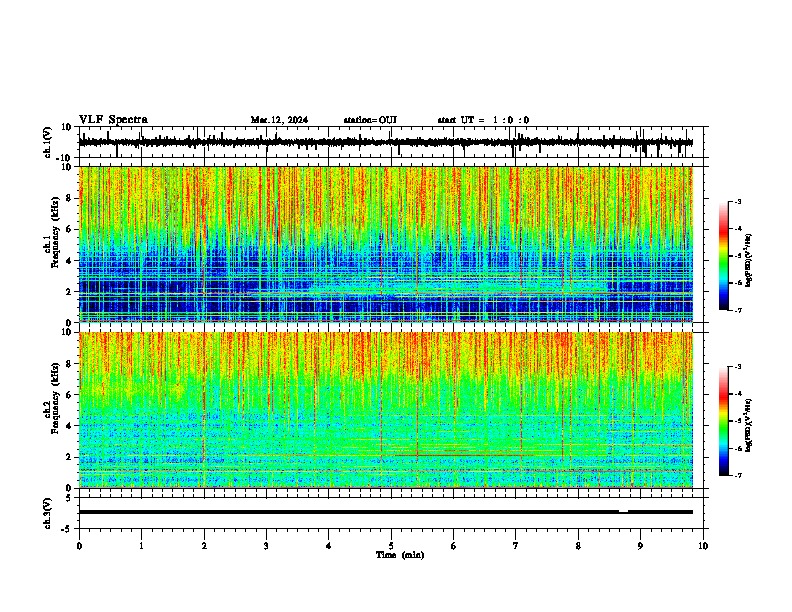Click the 'station=OUJ' label
This screenshot has width=792, height=612.
(x=370, y=120)
